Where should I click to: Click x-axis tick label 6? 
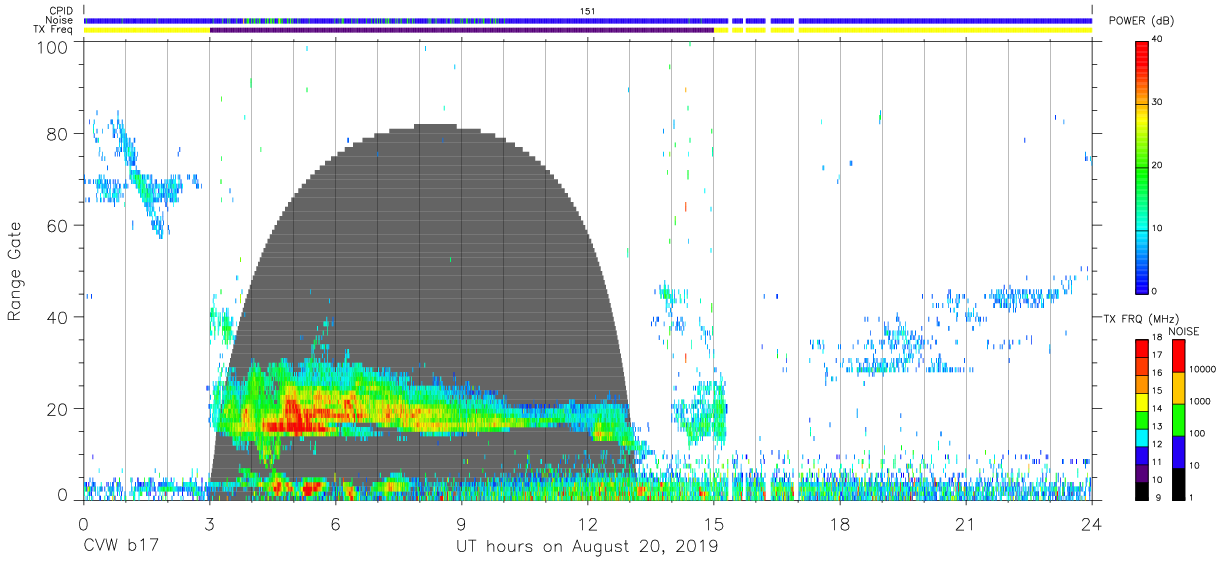tap(335, 525)
